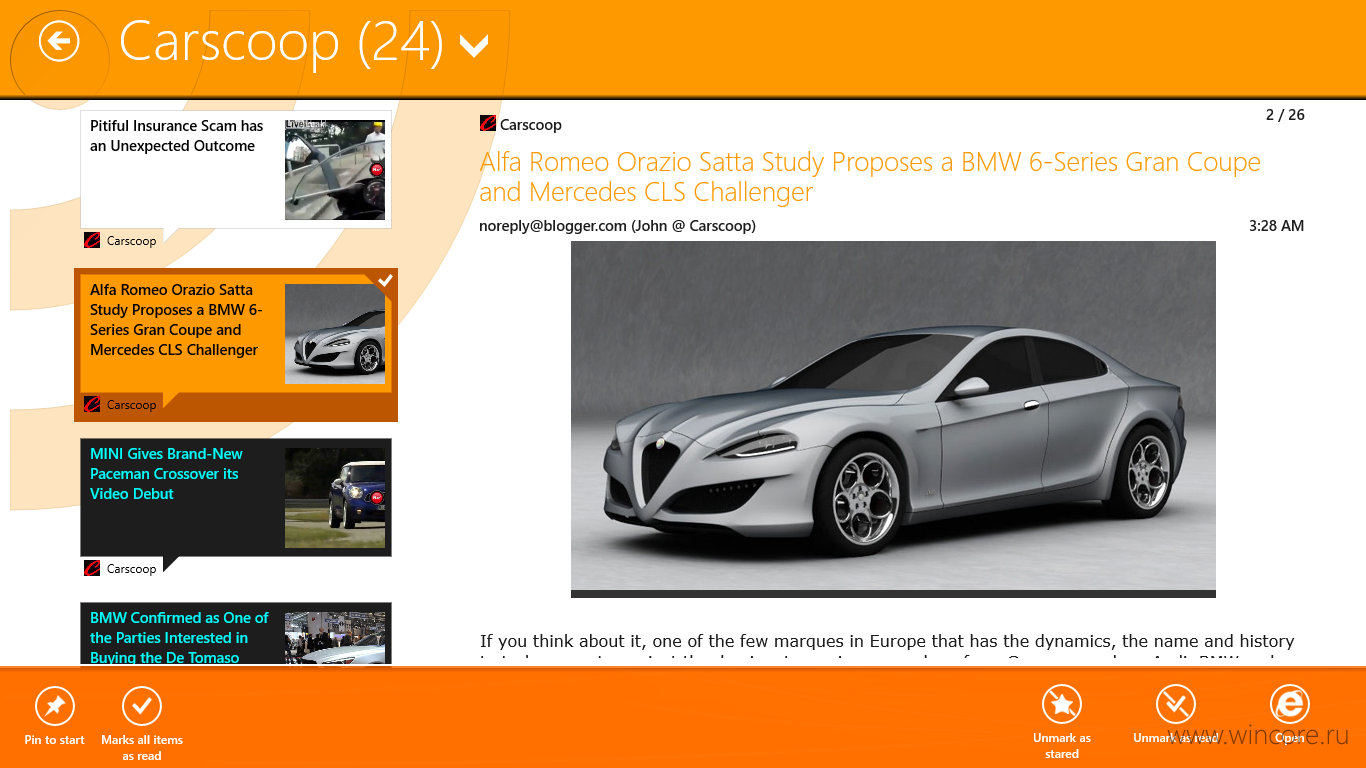Click the Carscoop label under Alfa Romeo tile

pos(131,405)
